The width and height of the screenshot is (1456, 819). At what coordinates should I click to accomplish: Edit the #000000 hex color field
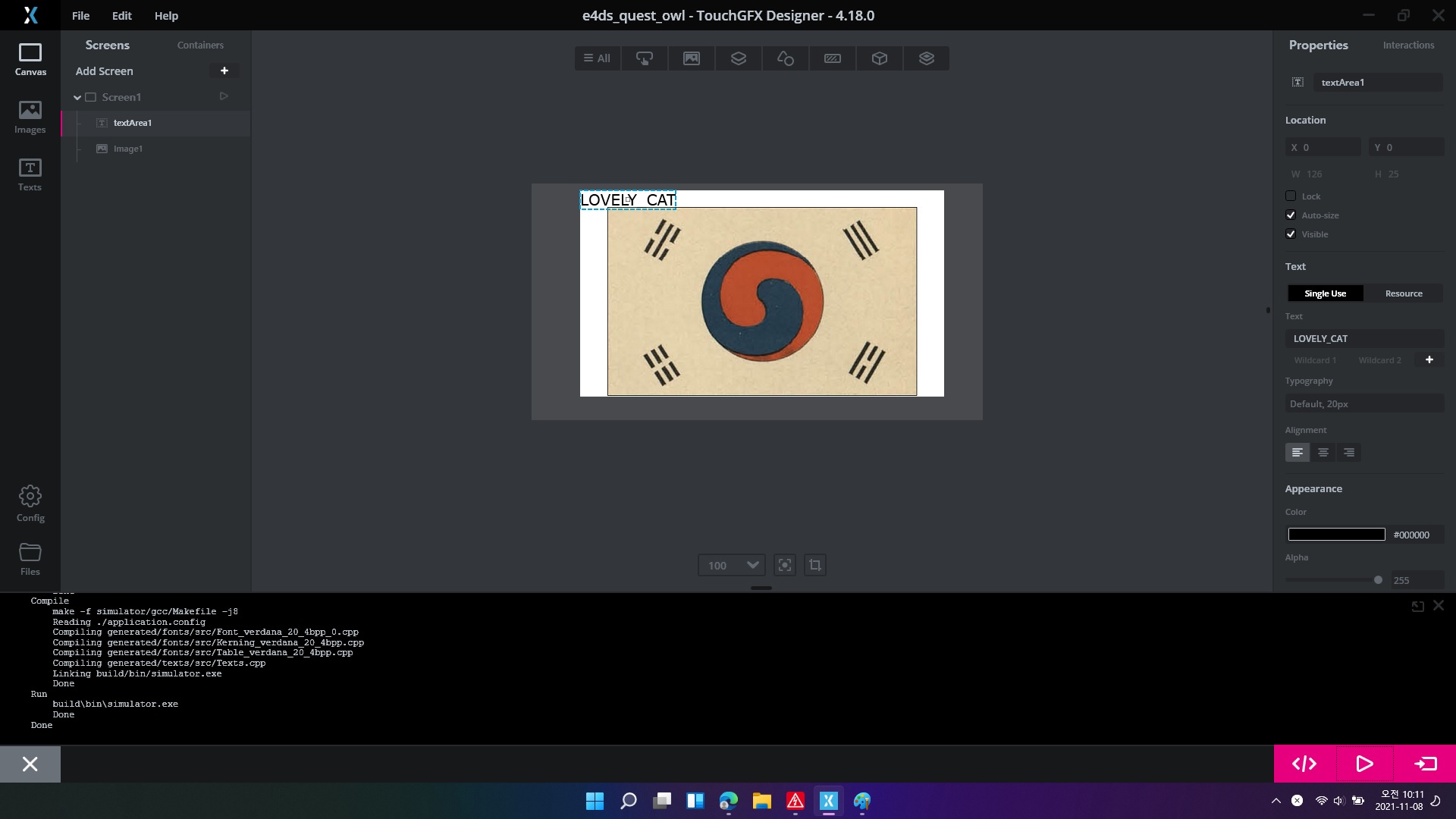tap(1416, 535)
